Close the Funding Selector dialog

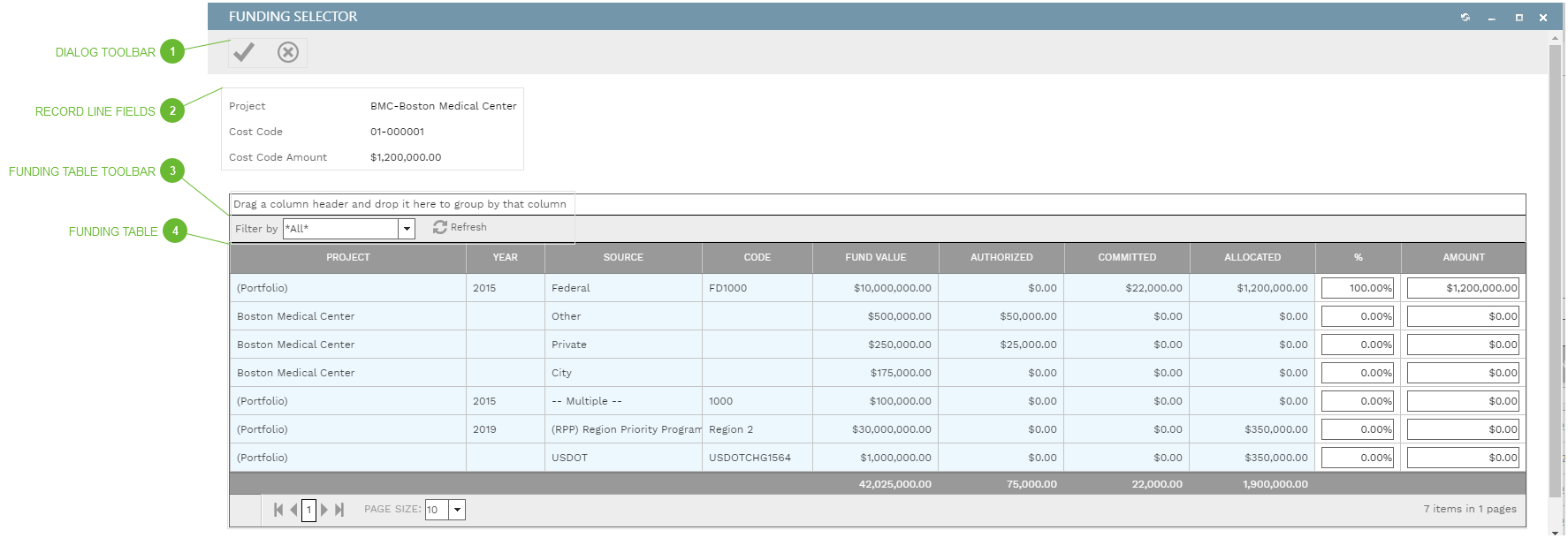click(x=1543, y=17)
